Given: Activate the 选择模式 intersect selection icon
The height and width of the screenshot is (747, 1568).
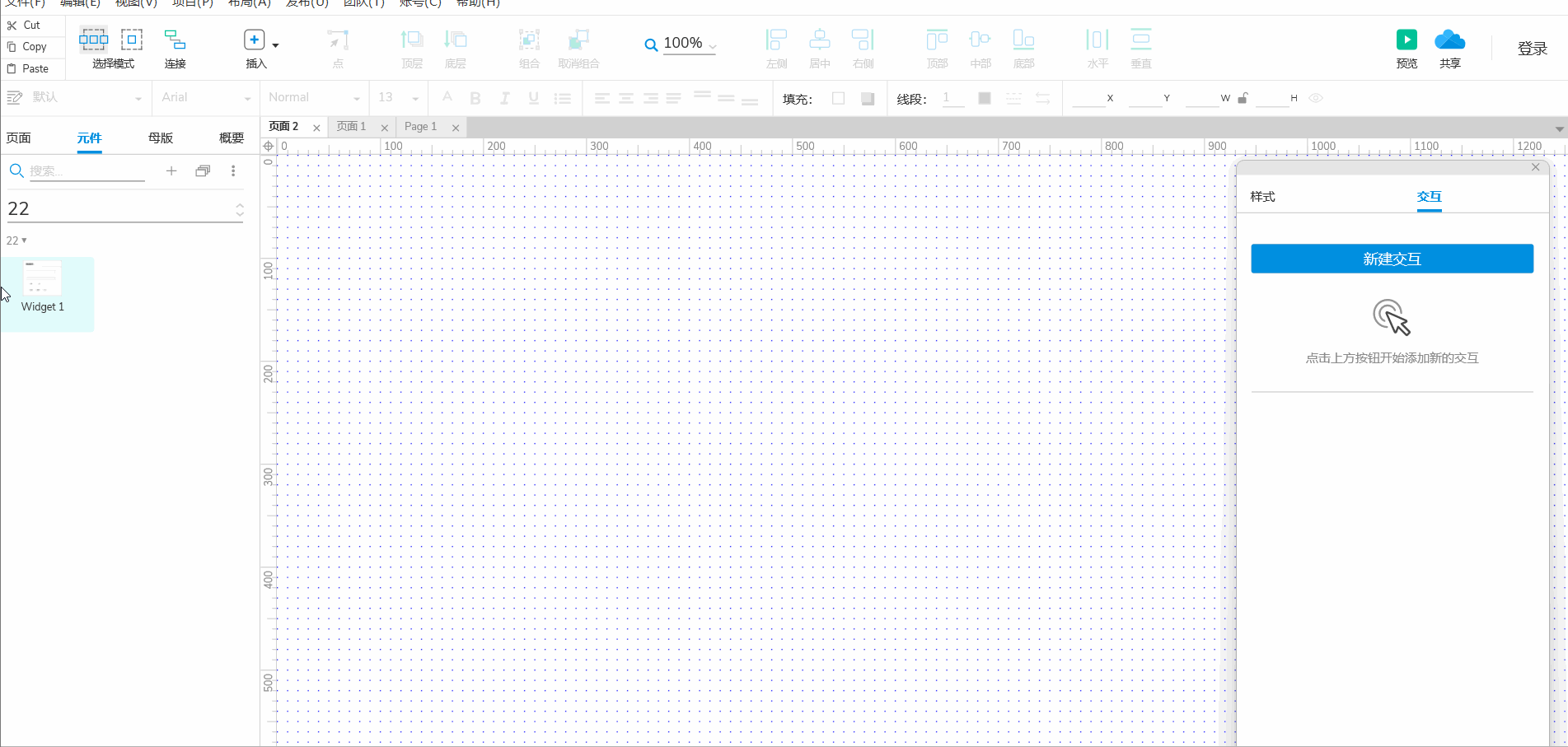Looking at the screenshot, I should pyautogui.click(x=93, y=39).
